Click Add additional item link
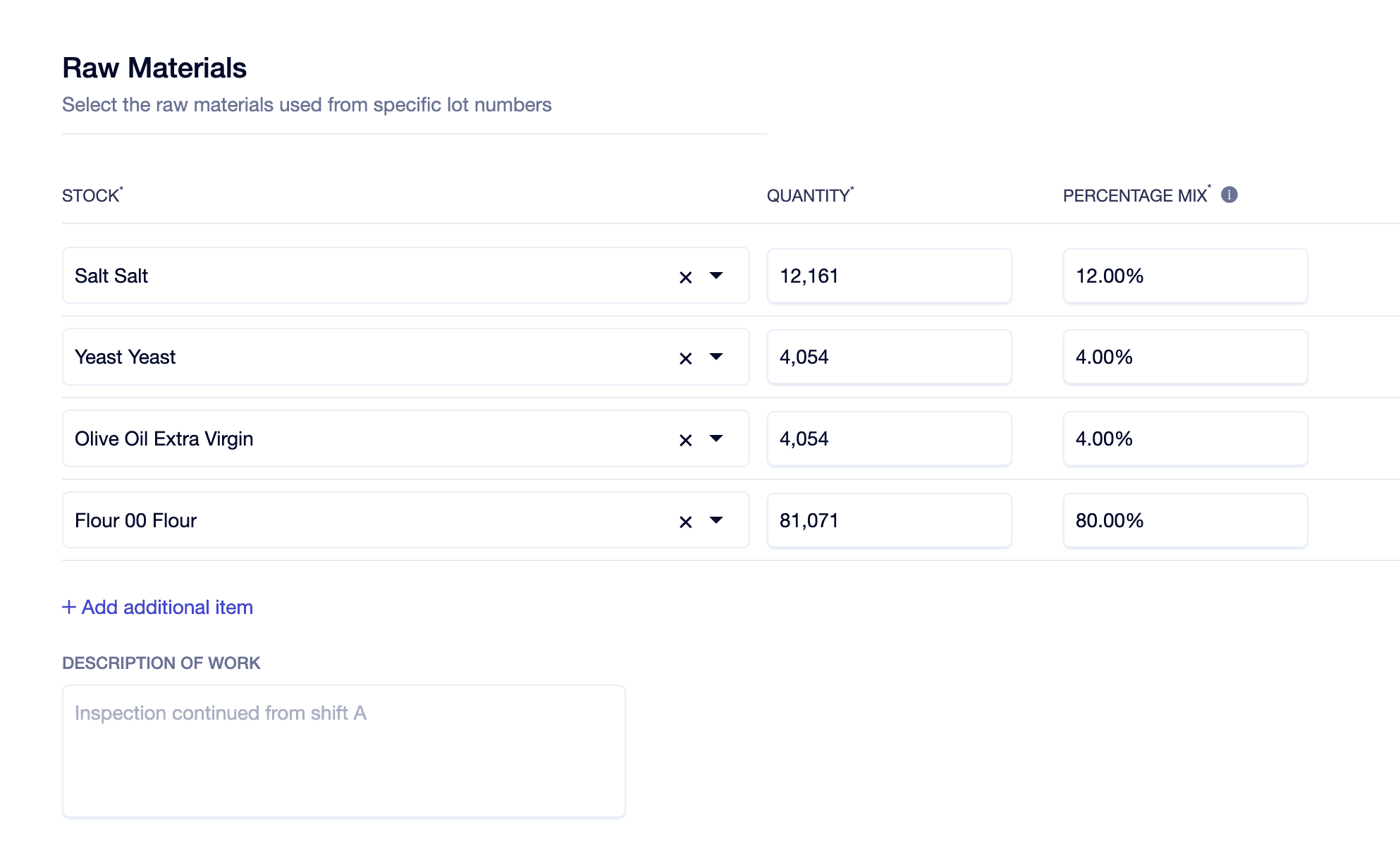 pyautogui.click(x=167, y=607)
